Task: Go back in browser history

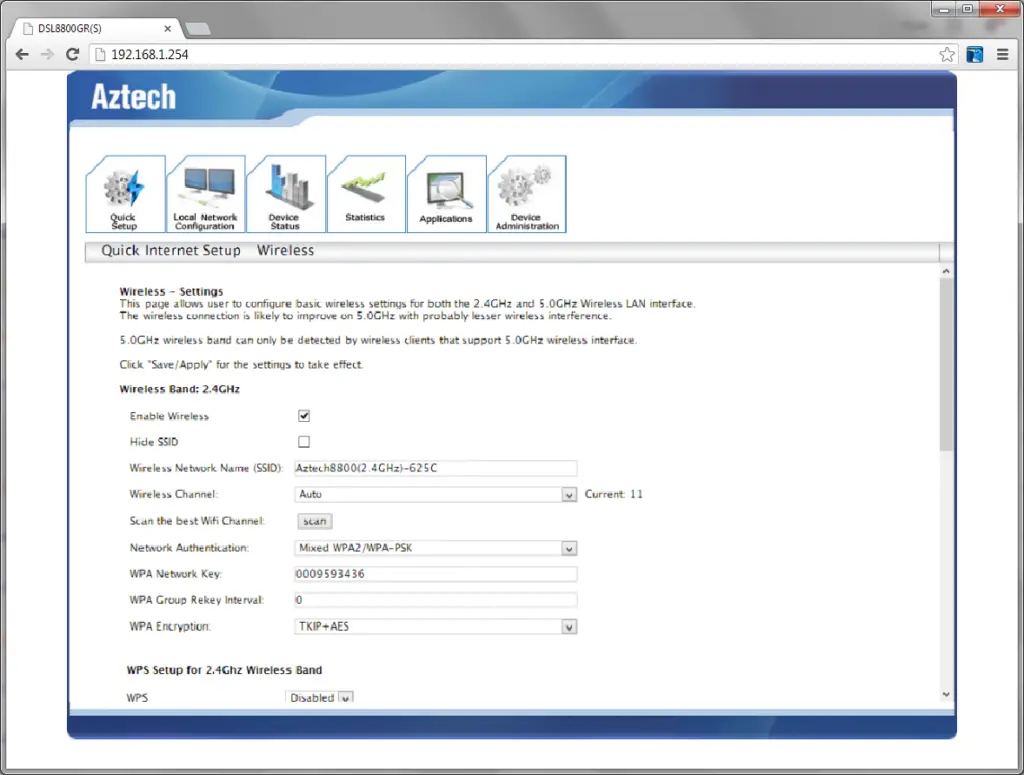Action: click(x=22, y=55)
